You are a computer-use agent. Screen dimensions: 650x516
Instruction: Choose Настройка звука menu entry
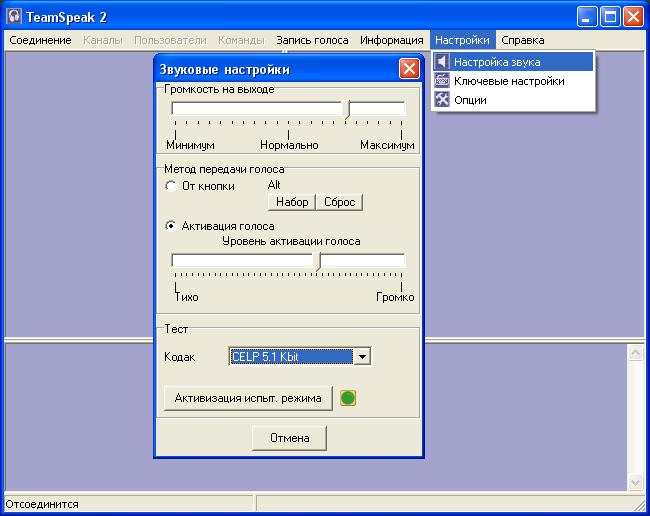pyautogui.click(x=513, y=62)
